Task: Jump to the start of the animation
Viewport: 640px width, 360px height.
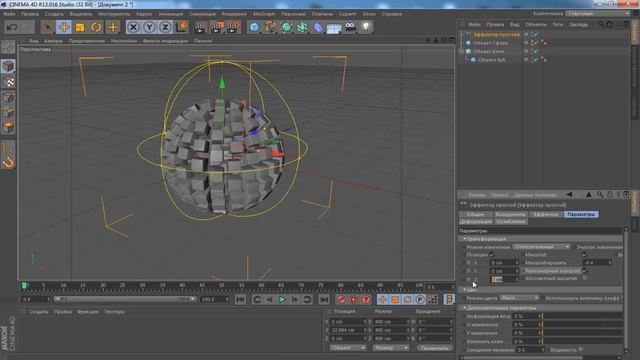Action: point(240,300)
